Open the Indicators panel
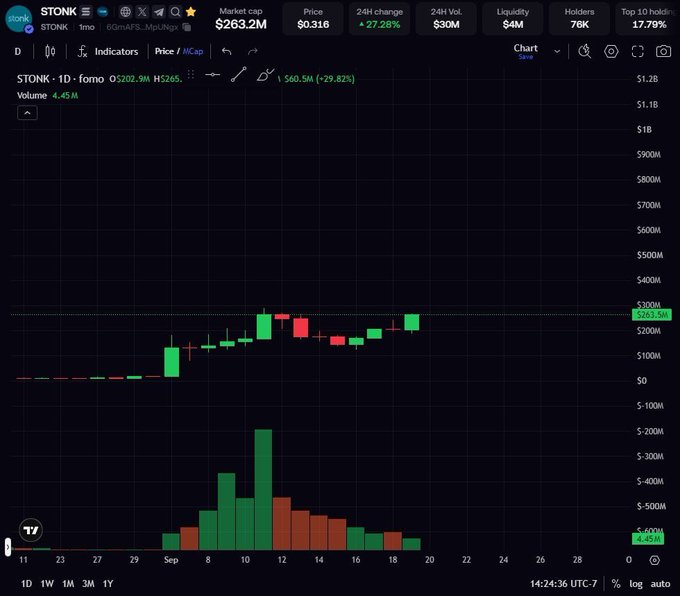Image resolution: width=680 pixels, height=596 pixels. pyautogui.click(x=108, y=52)
